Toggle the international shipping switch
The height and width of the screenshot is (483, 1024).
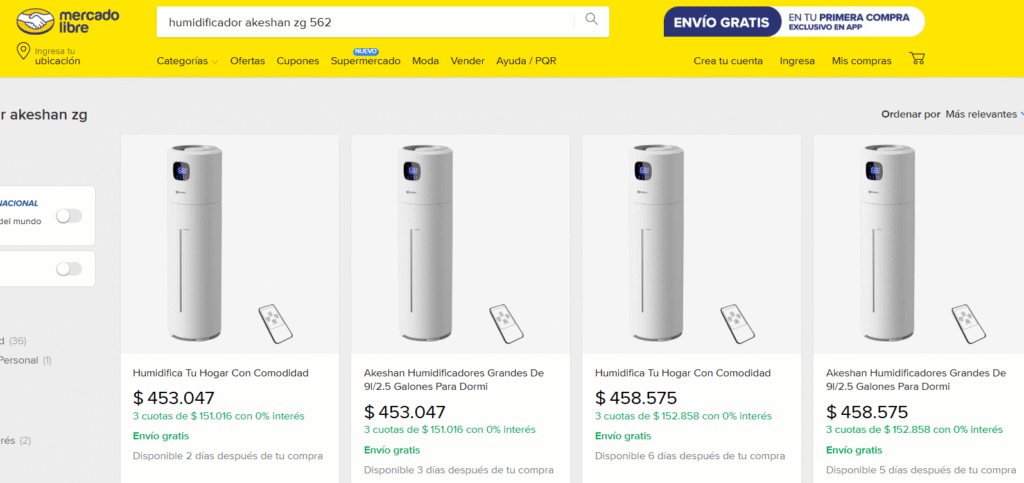click(x=68, y=216)
